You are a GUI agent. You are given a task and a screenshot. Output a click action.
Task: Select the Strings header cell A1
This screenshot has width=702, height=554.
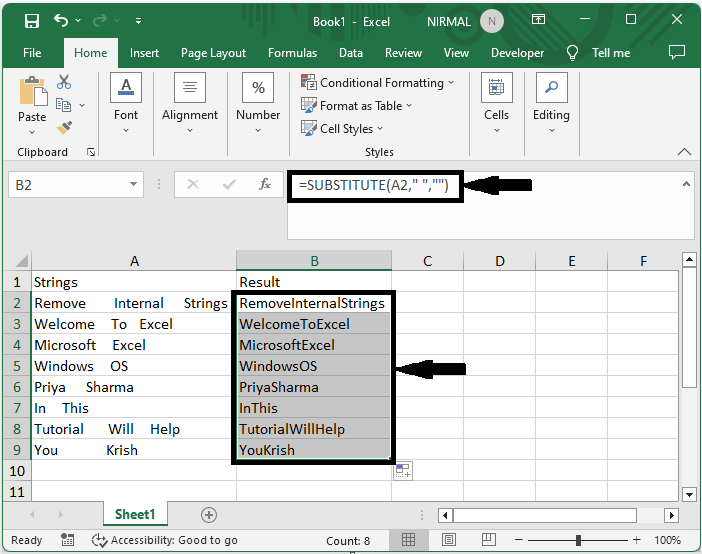134,282
